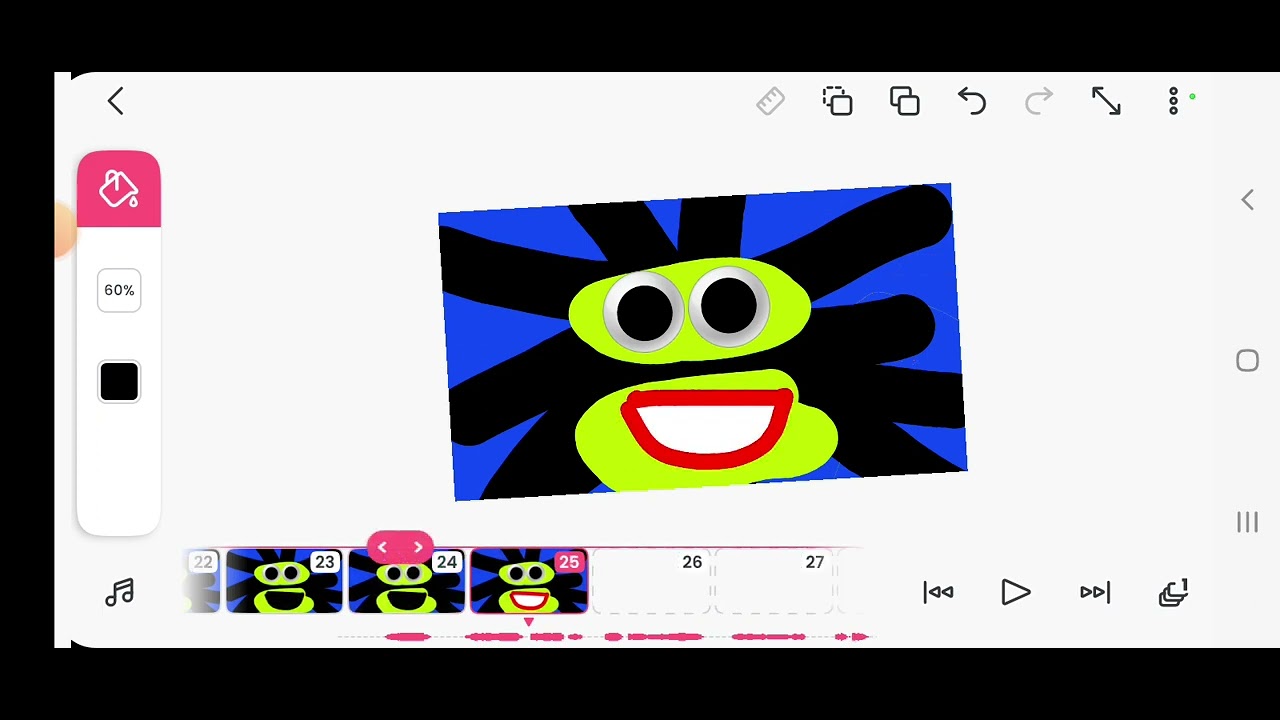Open the layers panel icon
1280x720 pixels.
1173,593
